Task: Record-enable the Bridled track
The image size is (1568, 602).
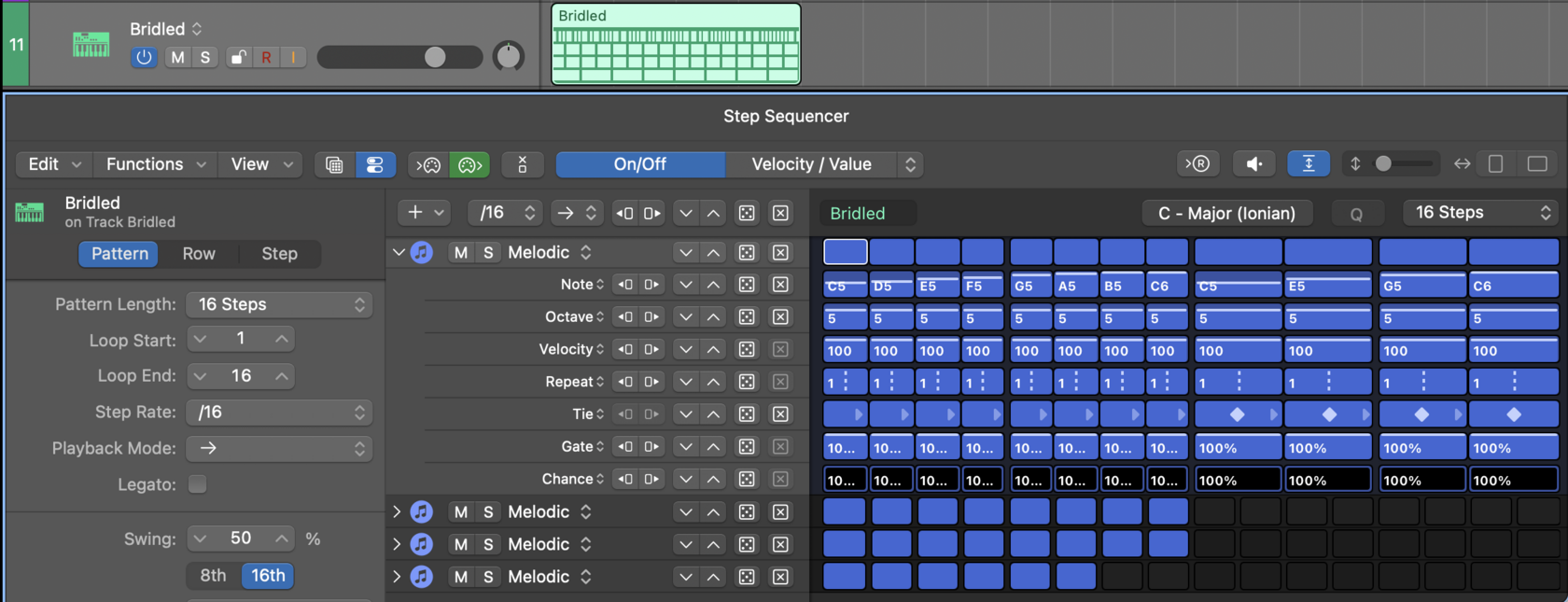Action: click(x=266, y=57)
